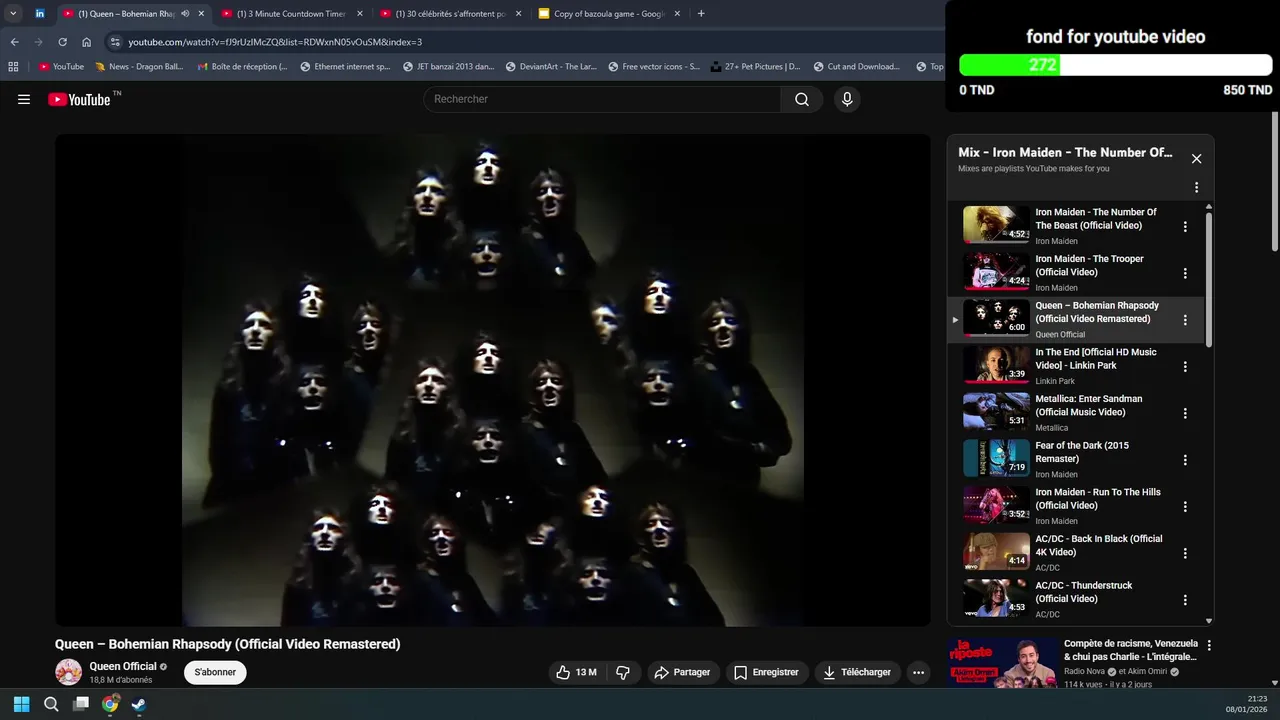Select AC/DC Thunderstruck playlist title
The width and height of the screenshot is (1280, 720).
1084,592
